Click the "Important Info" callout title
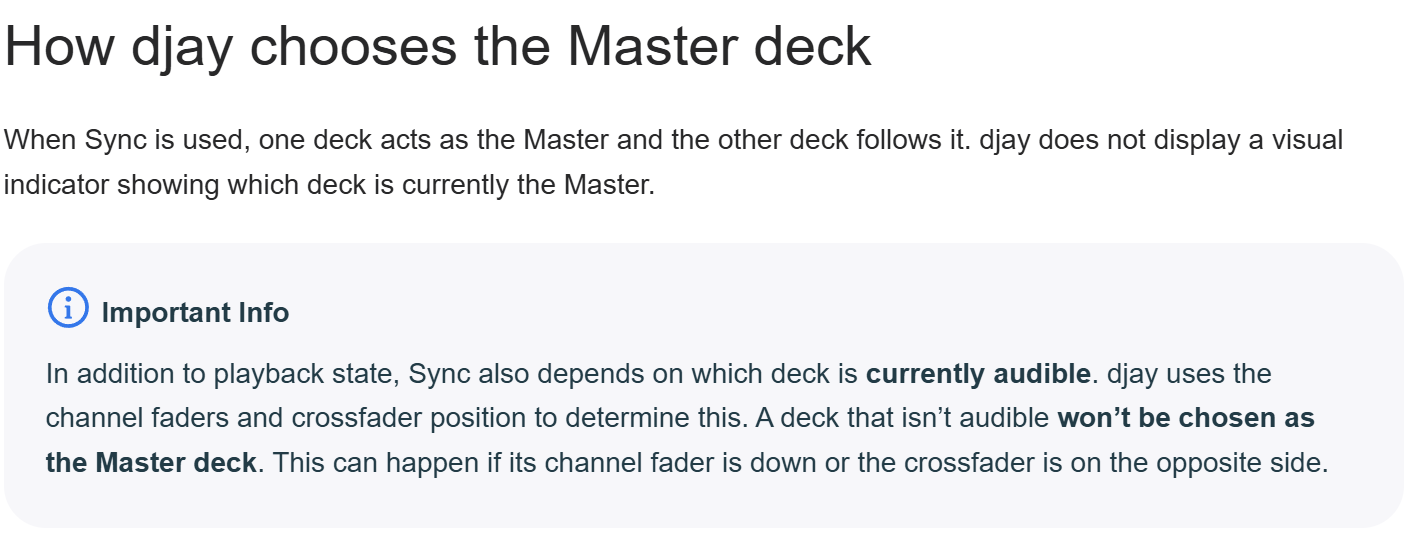The image size is (1405, 540). pos(195,313)
